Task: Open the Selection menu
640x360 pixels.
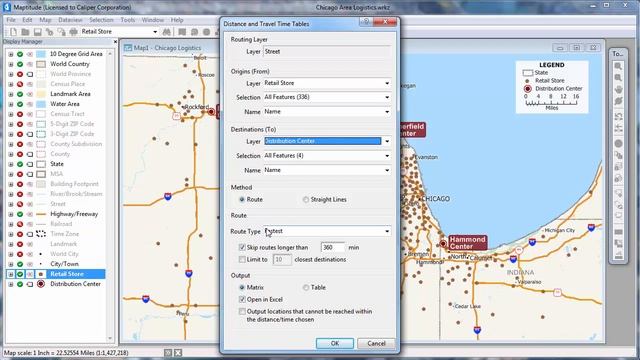Action: click(101, 20)
